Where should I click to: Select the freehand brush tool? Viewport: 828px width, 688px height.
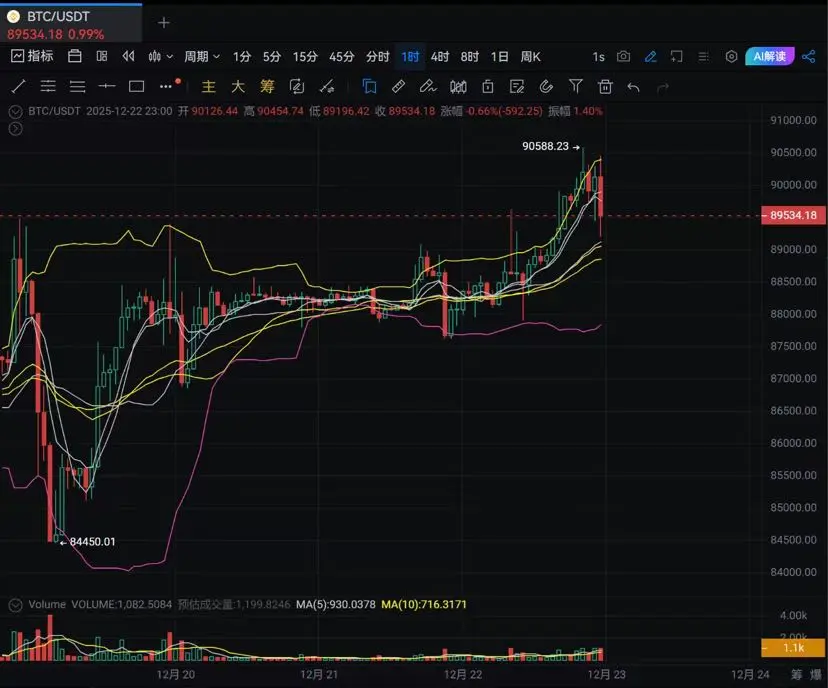coord(428,86)
